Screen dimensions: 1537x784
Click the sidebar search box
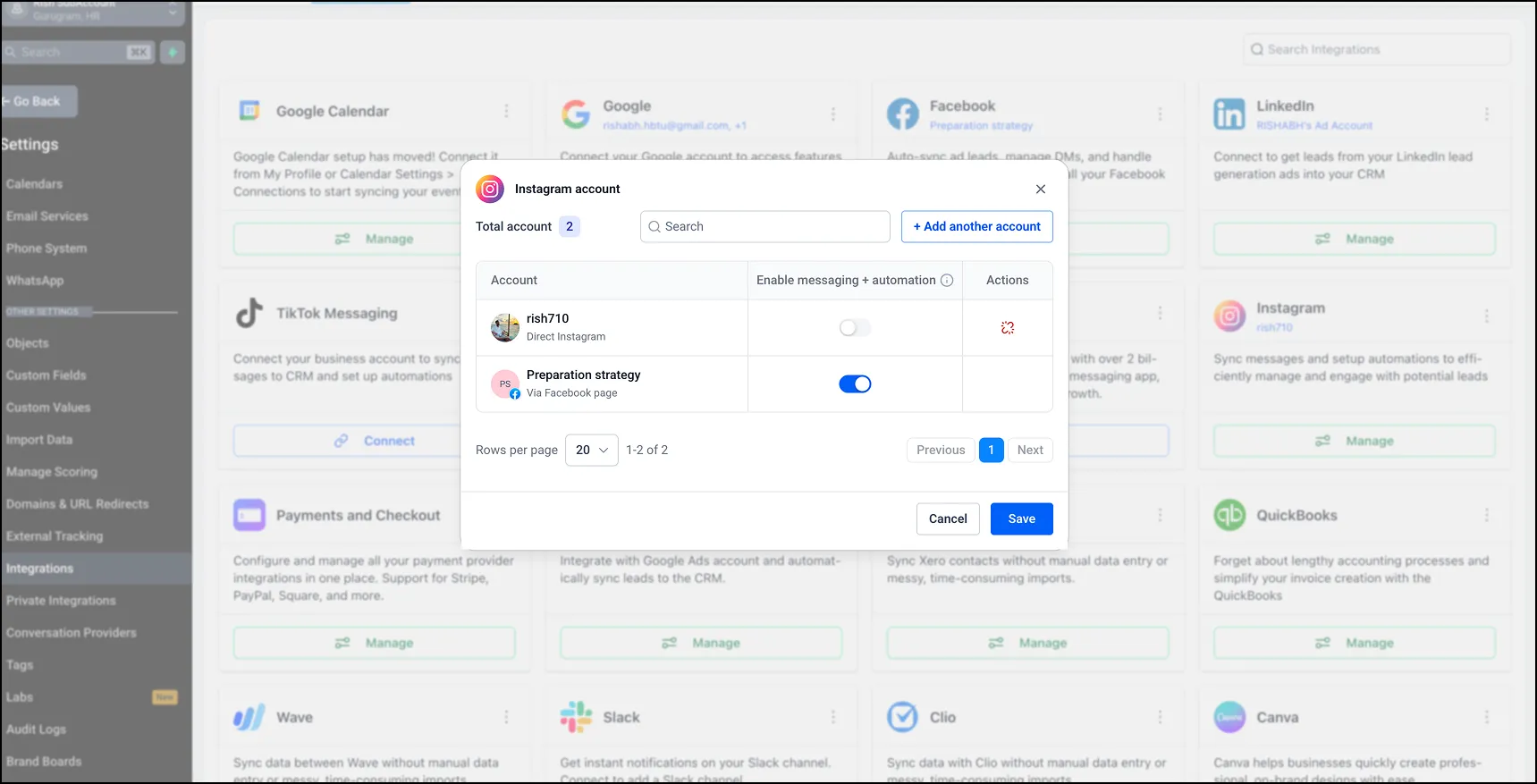tap(77, 52)
